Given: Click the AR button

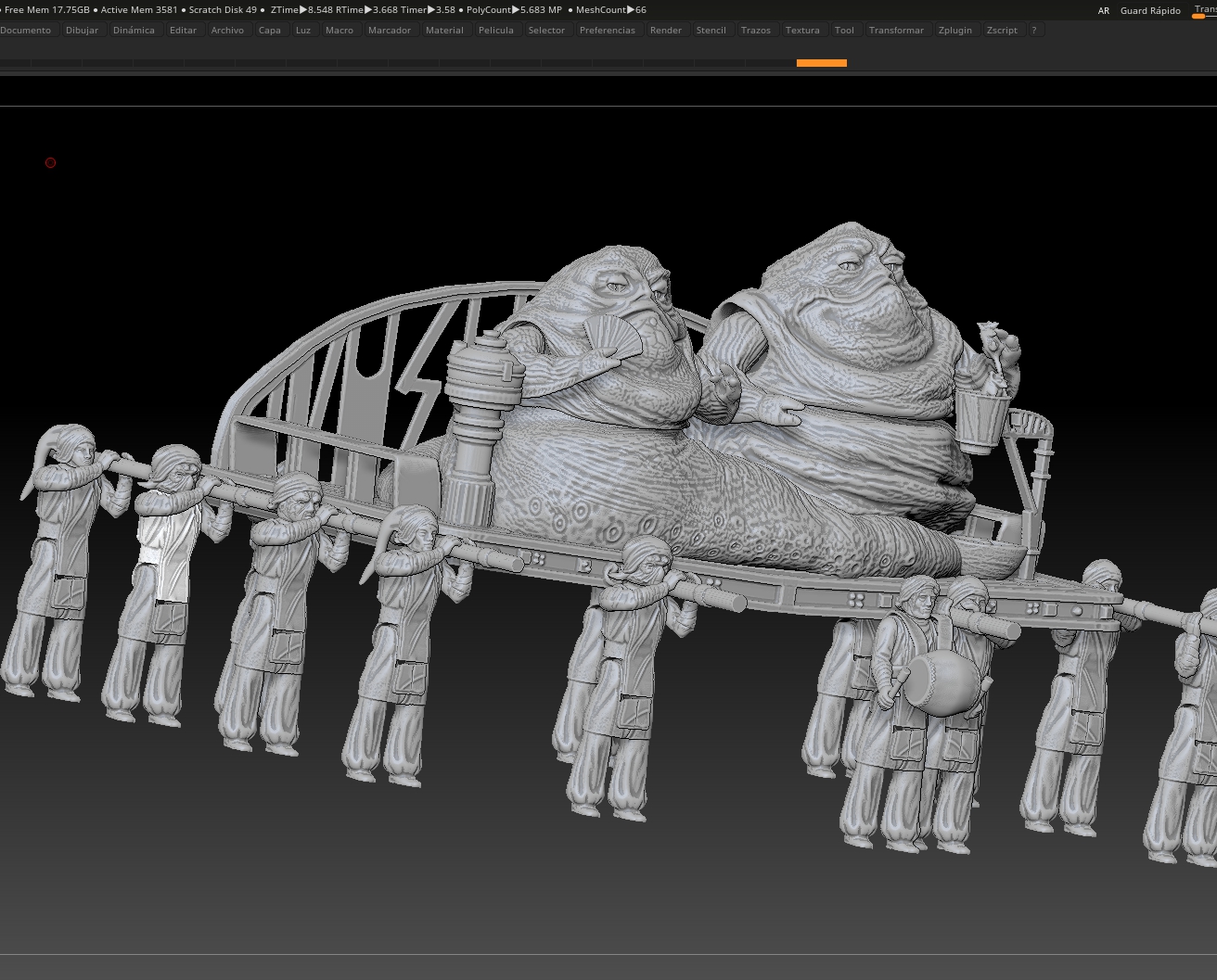Looking at the screenshot, I should click(x=1104, y=11).
